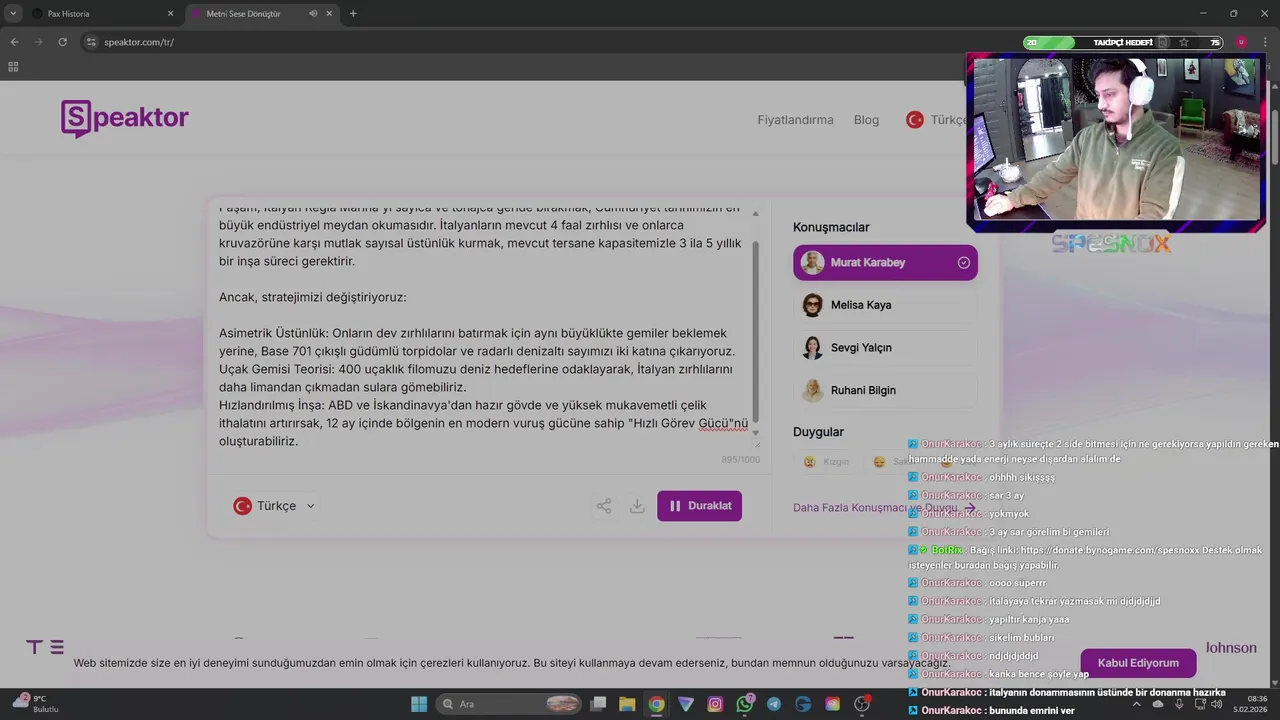Click the text area vertical scrollbar
This screenshot has height=720, width=1280.
755,330
